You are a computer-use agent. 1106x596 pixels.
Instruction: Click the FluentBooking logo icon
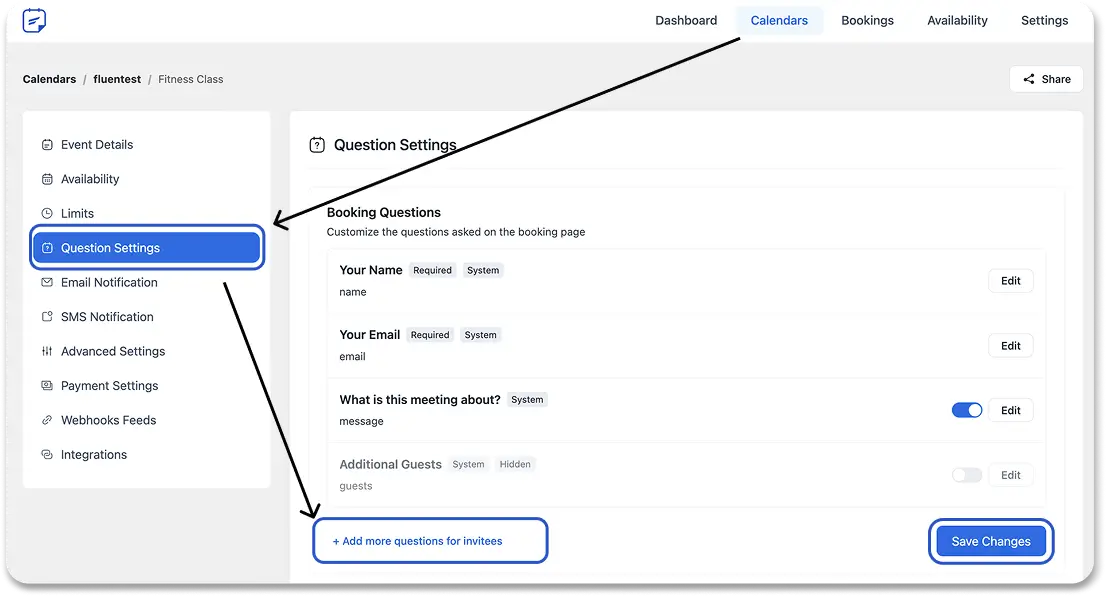[x=34, y=20]
